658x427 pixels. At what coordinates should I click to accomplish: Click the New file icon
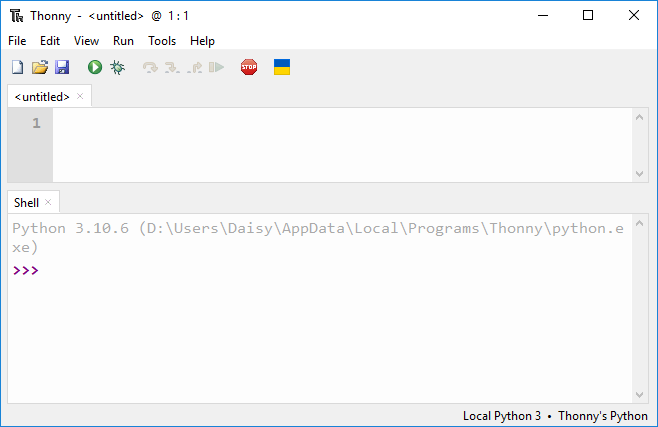tap(18, 67)
